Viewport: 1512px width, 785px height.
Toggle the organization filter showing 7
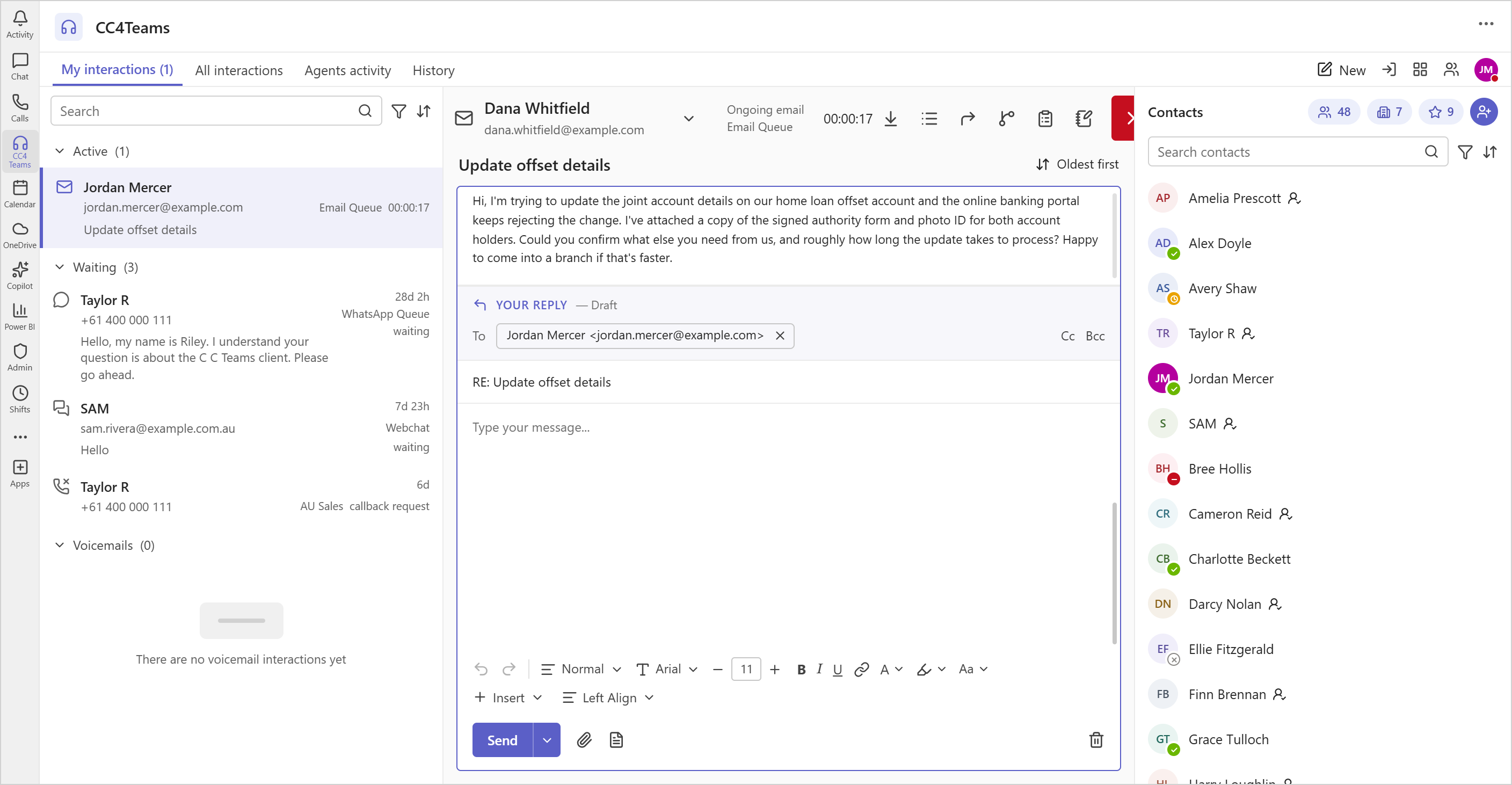click(1389, 112)
